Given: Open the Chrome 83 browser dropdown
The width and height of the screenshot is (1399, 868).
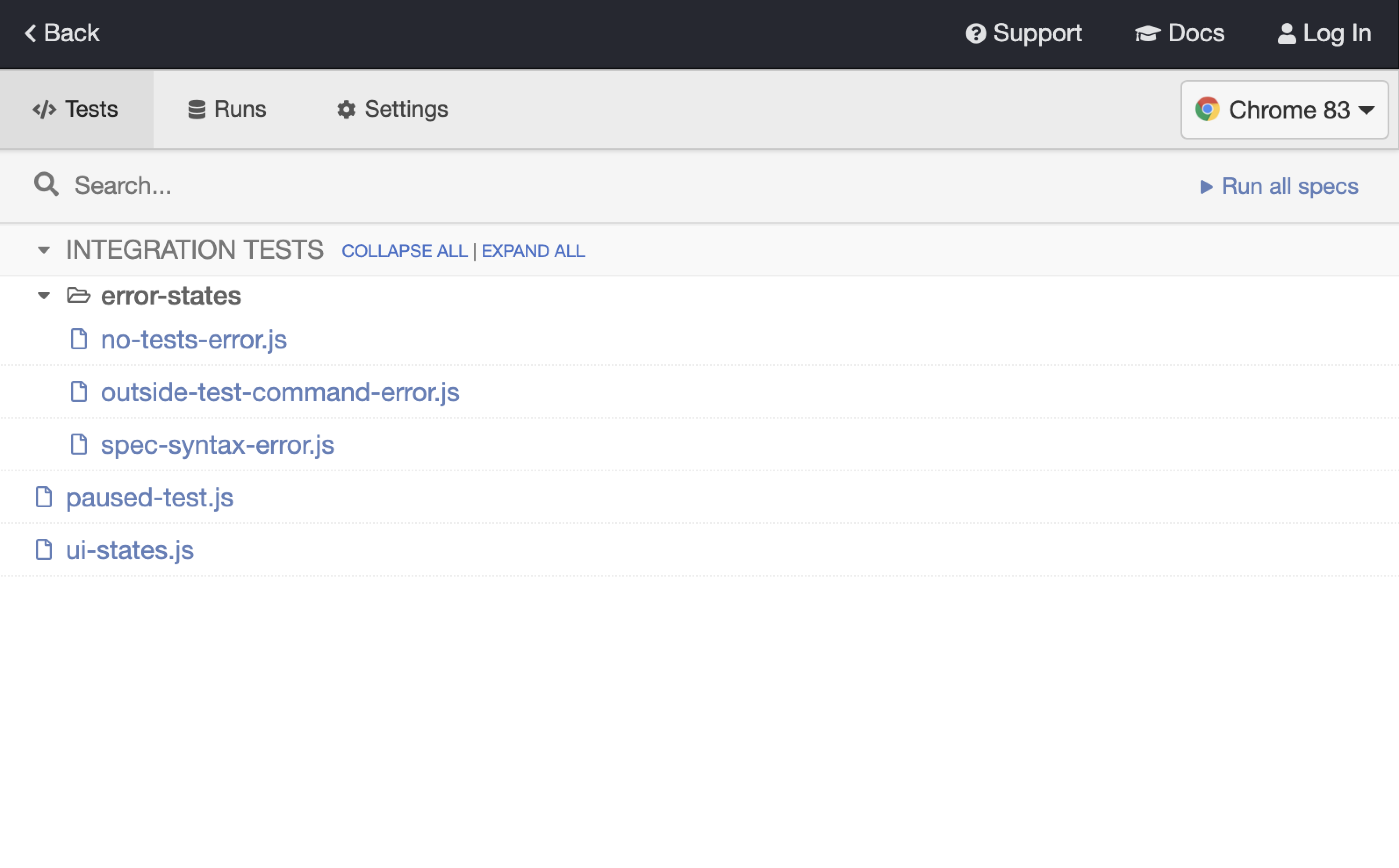Looking at the screenshot, I should click(x=1284, y=109).
